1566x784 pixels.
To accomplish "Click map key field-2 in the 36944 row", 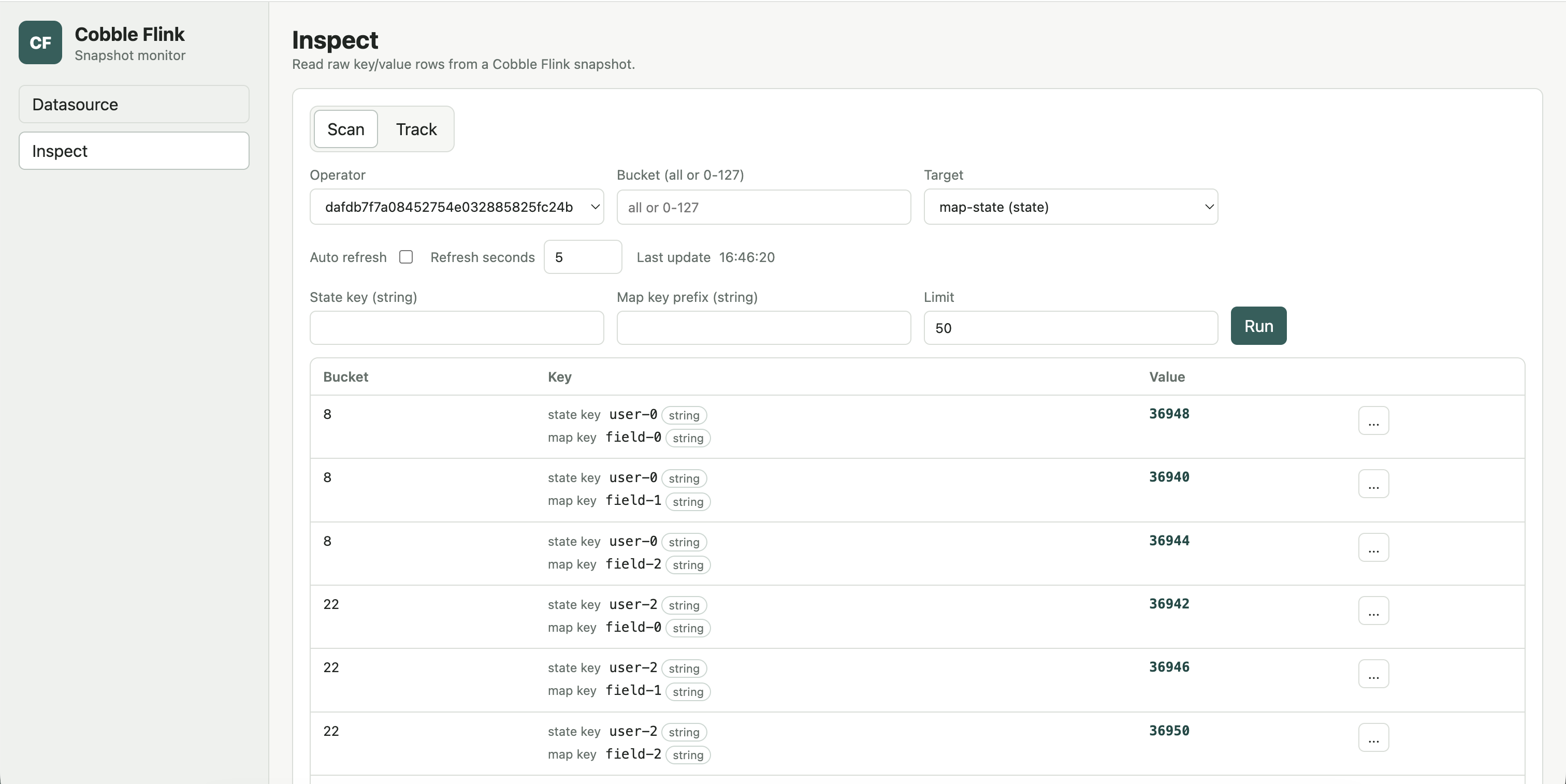I will click(633, 564).
